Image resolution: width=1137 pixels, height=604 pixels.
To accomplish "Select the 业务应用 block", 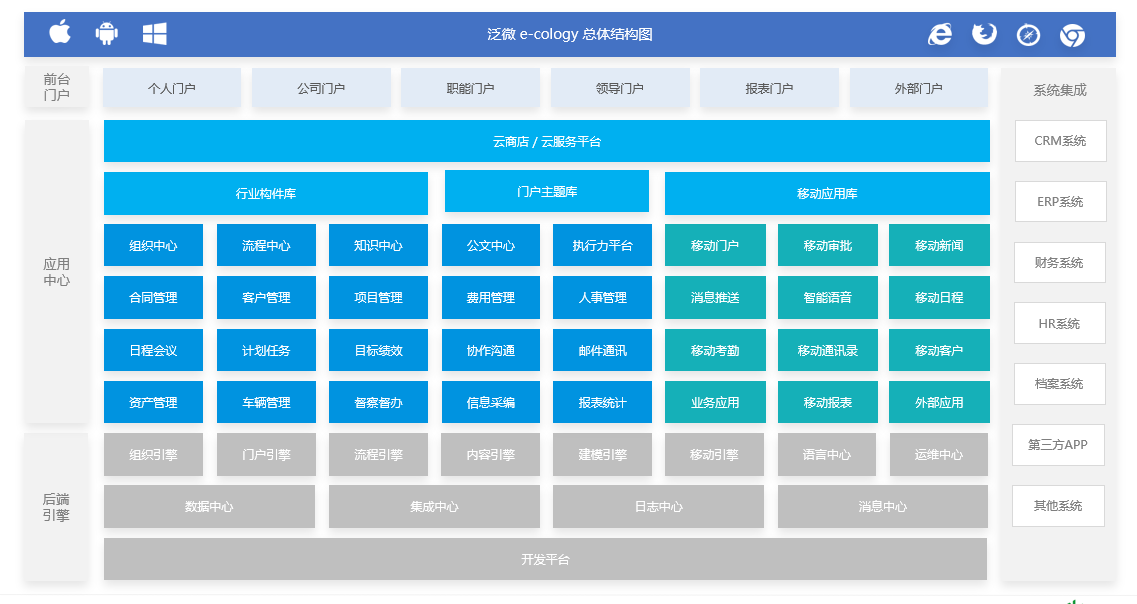I will [715, 402].
